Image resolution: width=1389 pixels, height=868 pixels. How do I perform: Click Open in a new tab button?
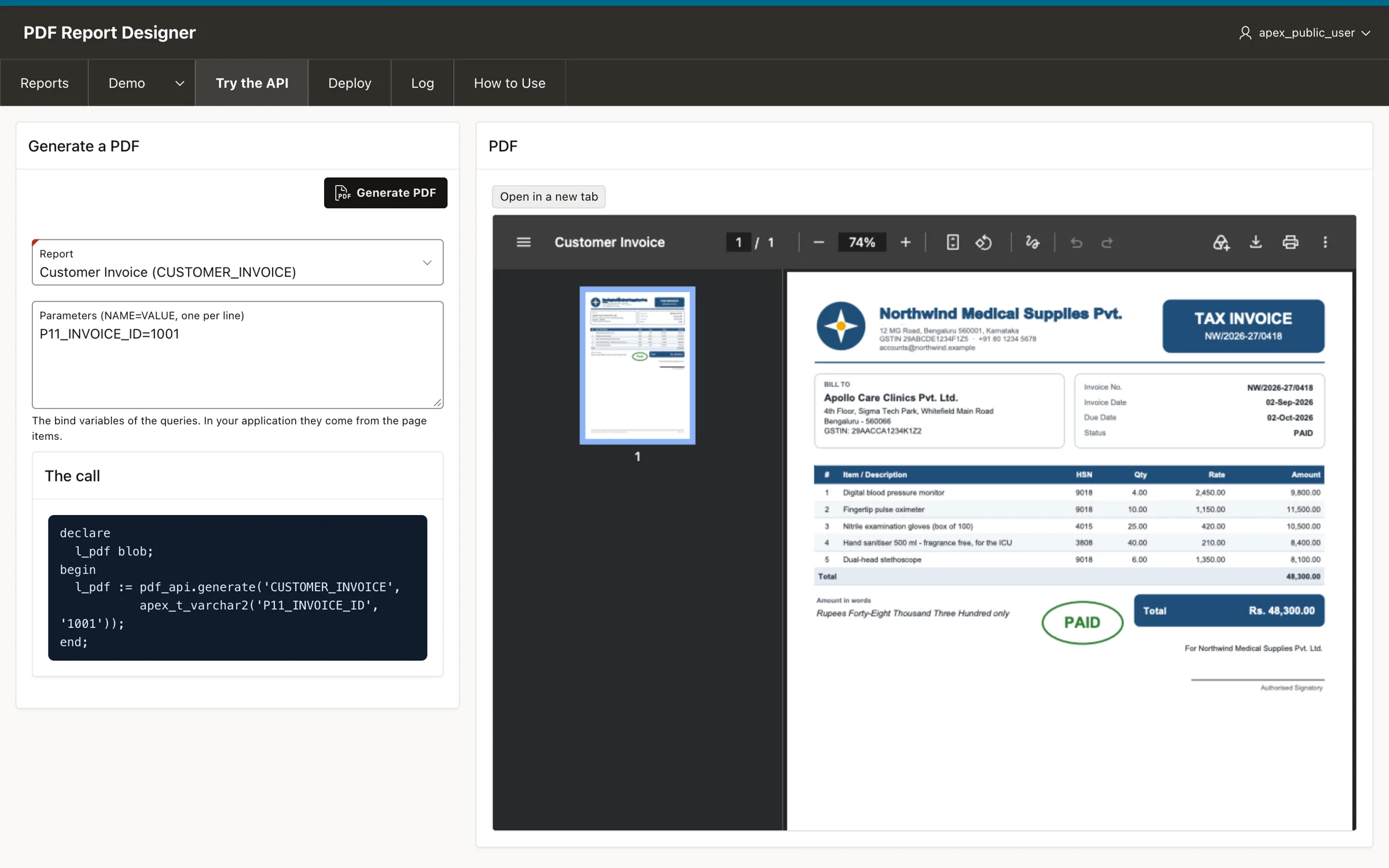(549, 197)
